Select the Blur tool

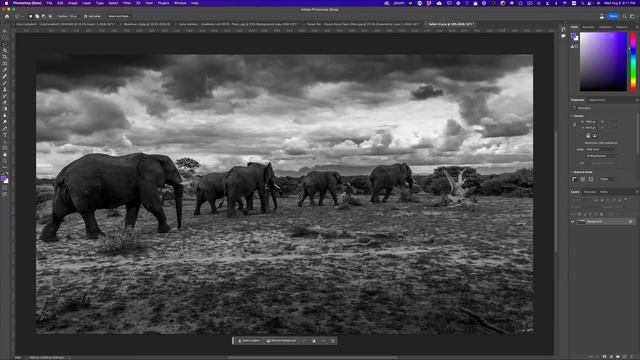point(5,115)
